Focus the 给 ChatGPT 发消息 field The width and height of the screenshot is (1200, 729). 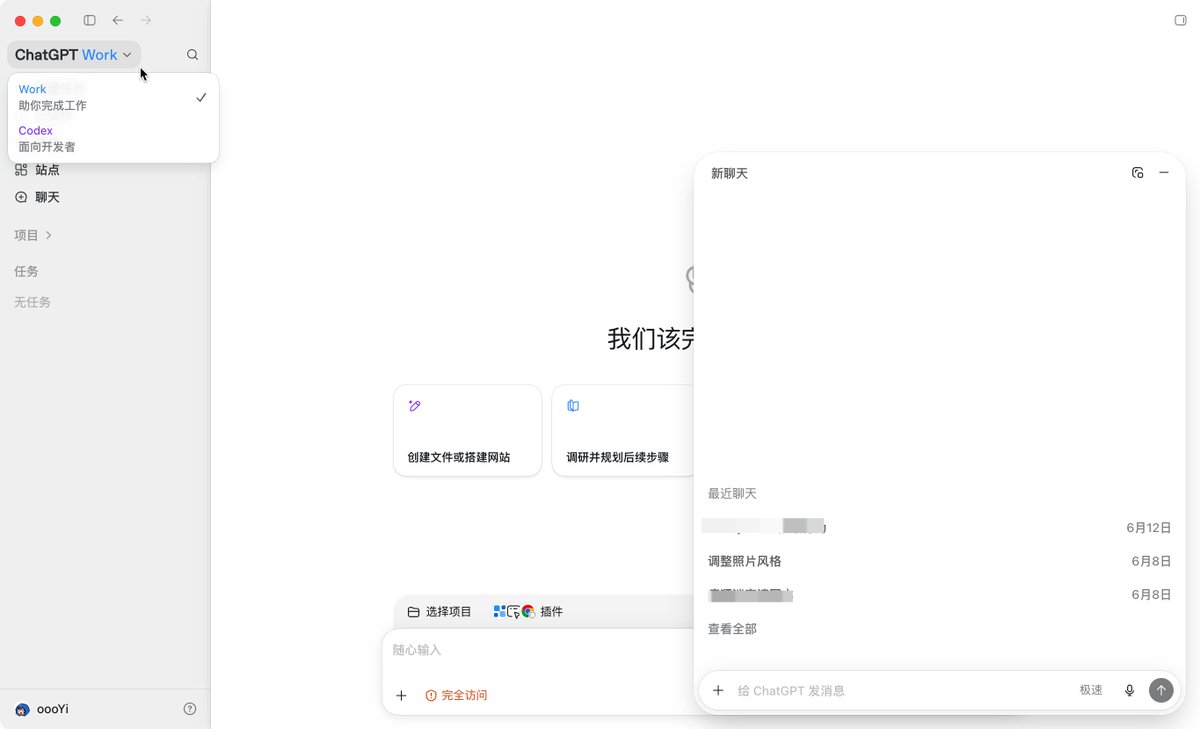coord(900,690)
